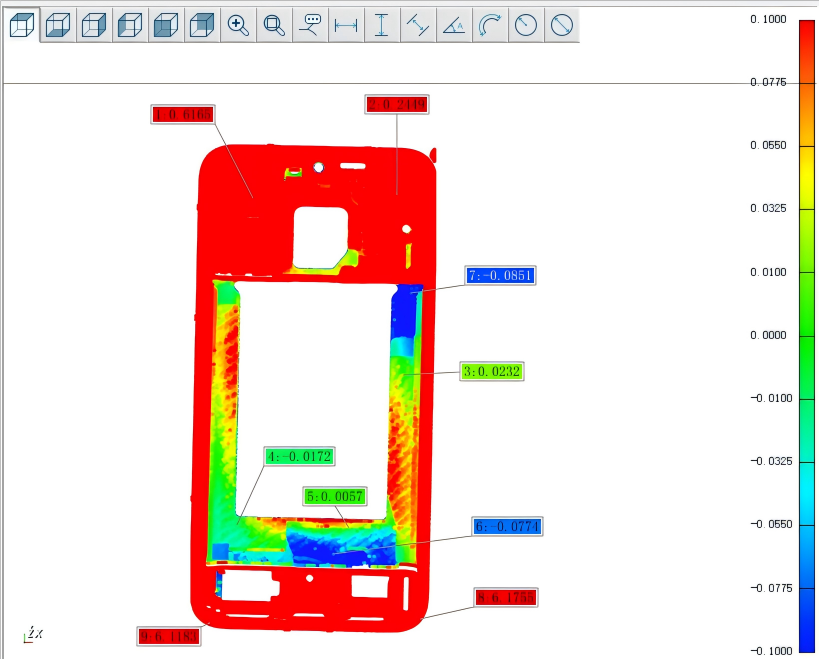Click the zoom-to-window magnifier tool
819x659 pixels.
273,25
